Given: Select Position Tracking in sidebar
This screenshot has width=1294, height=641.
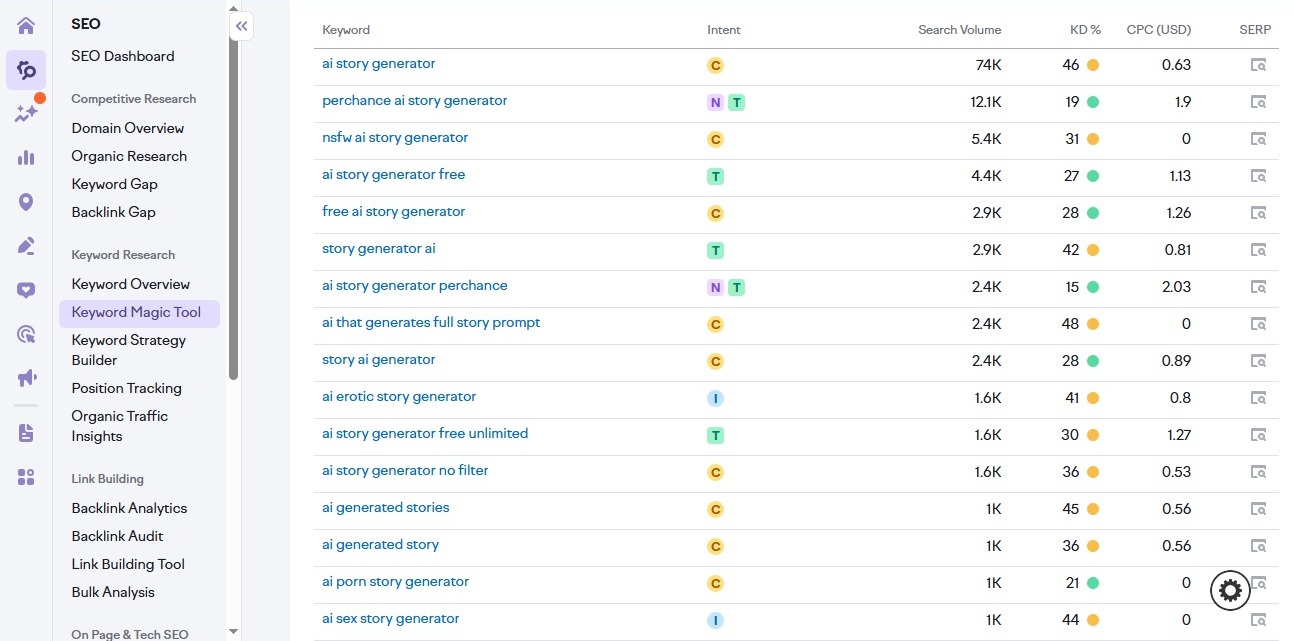Looking at the screenshot, I should [126, 388].
